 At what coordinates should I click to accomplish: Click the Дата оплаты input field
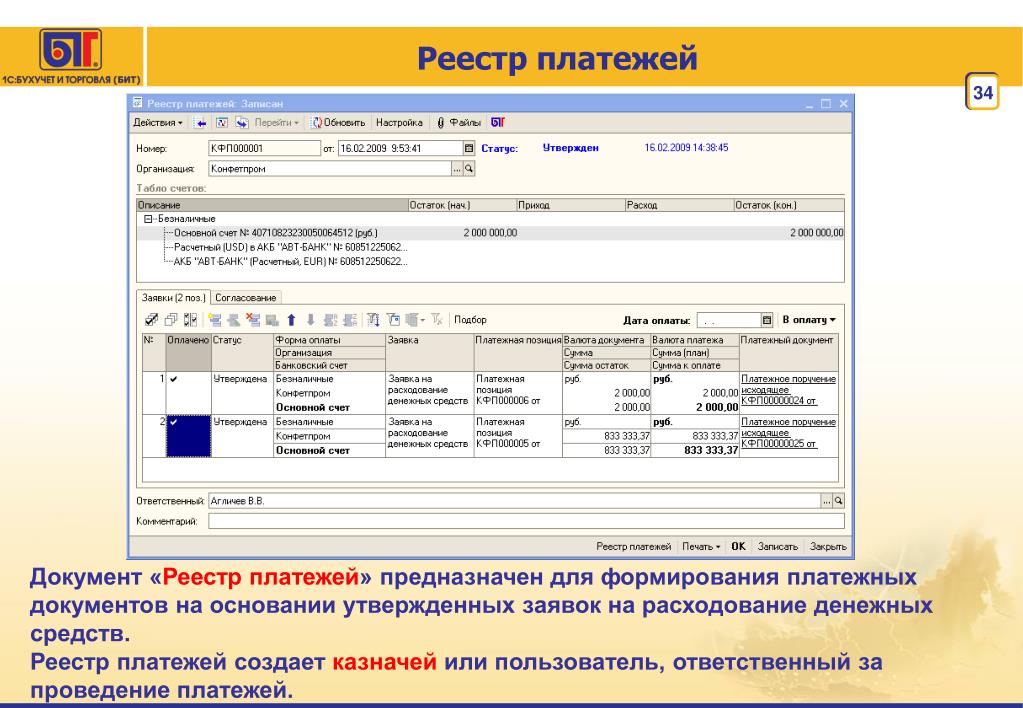click(729, 320)
